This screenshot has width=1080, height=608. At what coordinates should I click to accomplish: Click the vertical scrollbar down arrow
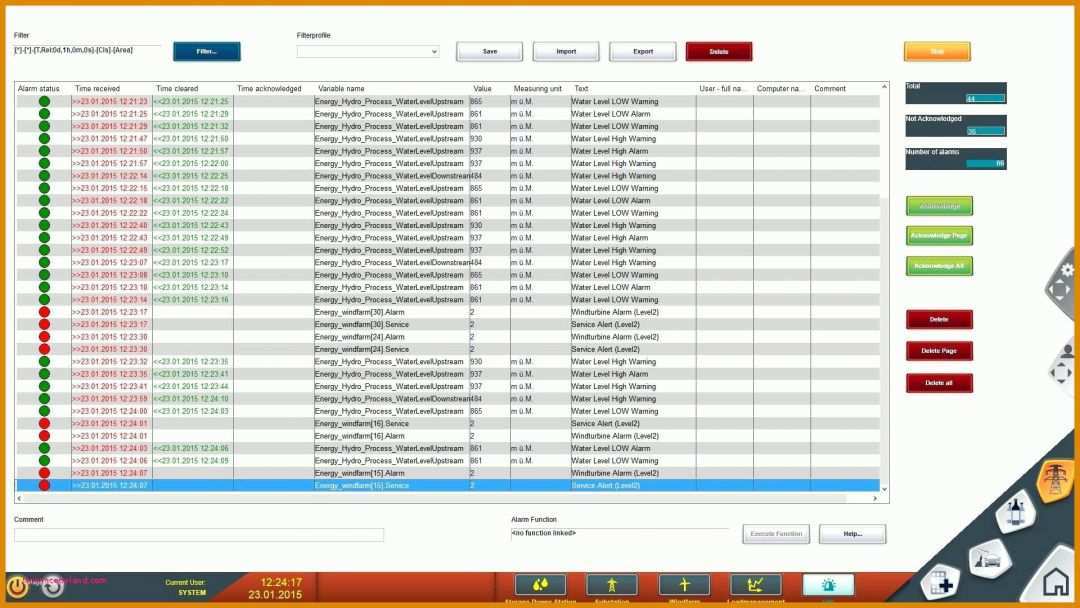(884, 490)
